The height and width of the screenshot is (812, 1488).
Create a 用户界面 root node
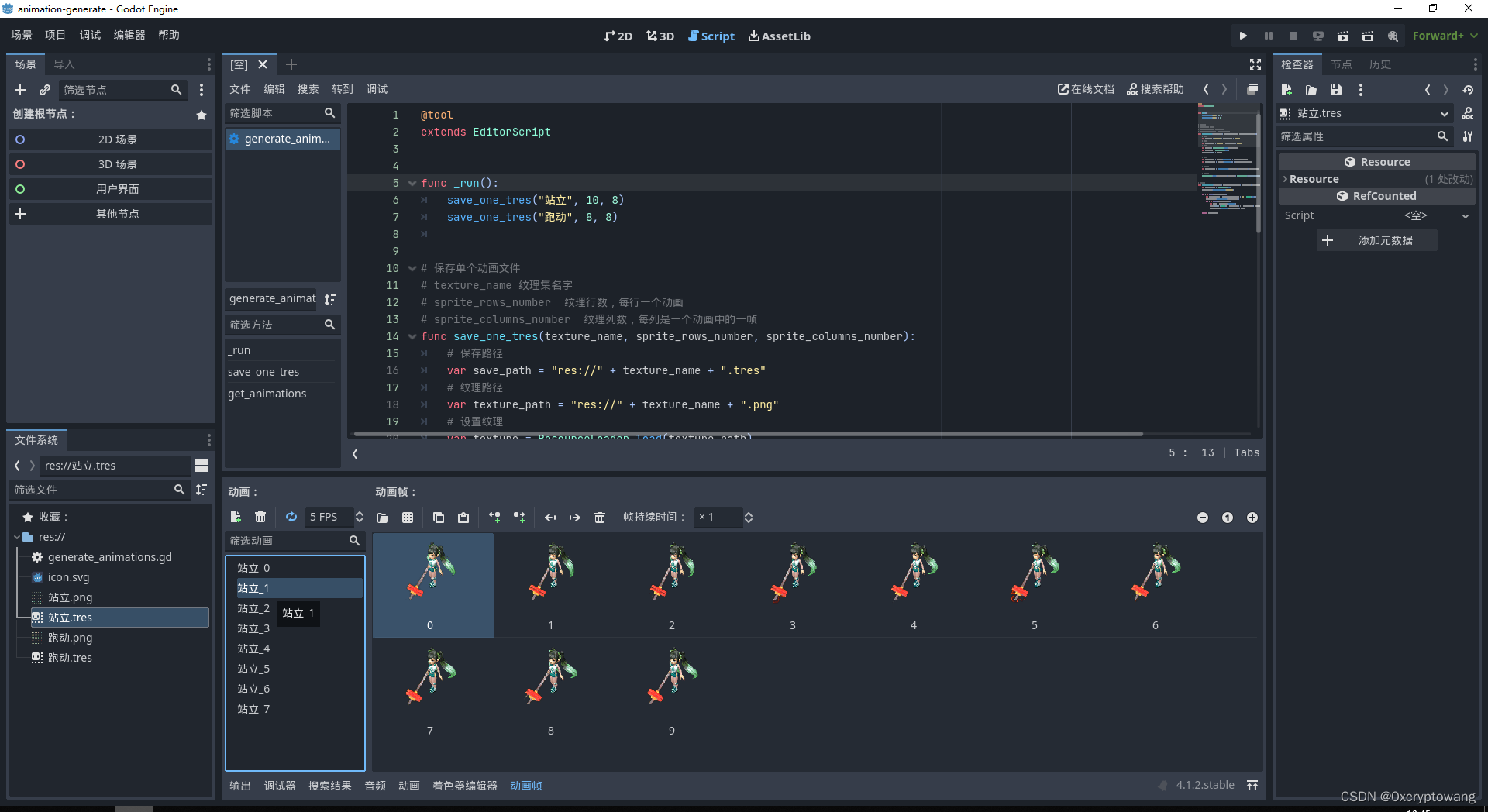point(110,189)
